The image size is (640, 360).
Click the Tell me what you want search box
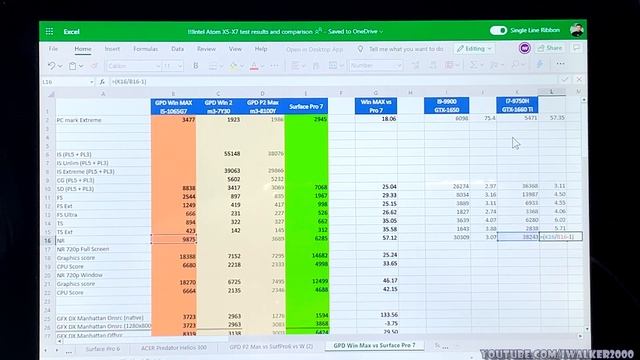[x=406, y=49]
